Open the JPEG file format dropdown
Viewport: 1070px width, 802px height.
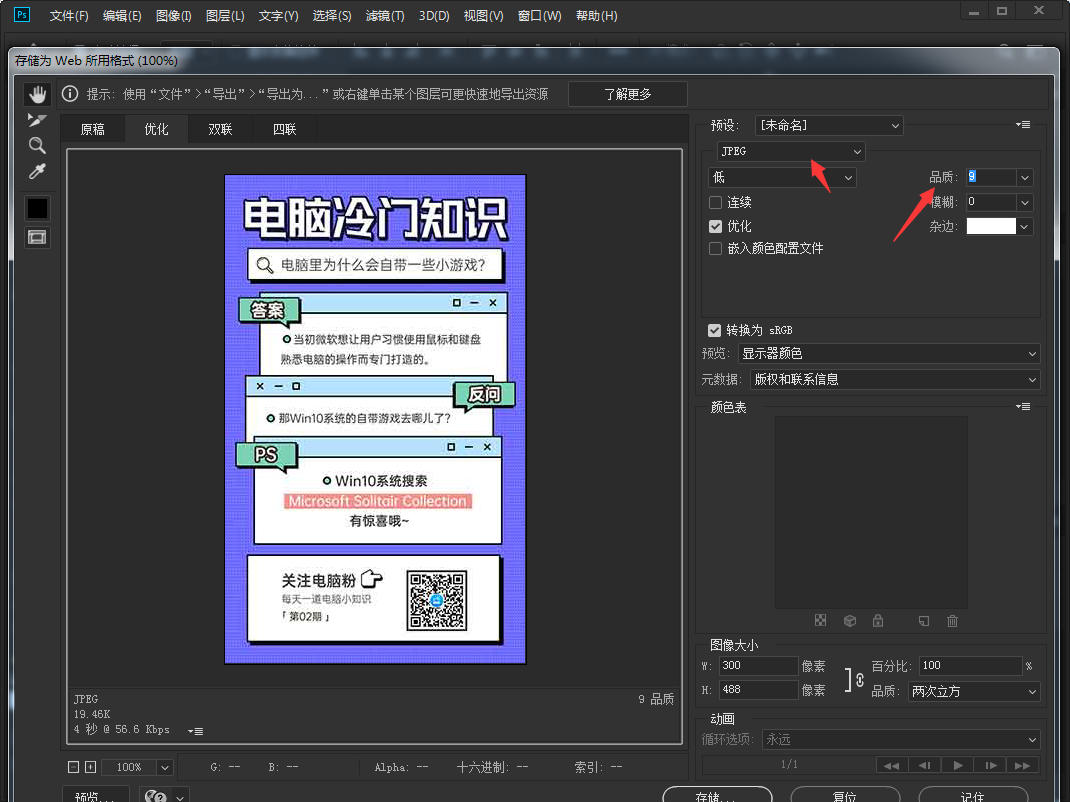click(x=791, y=151)
